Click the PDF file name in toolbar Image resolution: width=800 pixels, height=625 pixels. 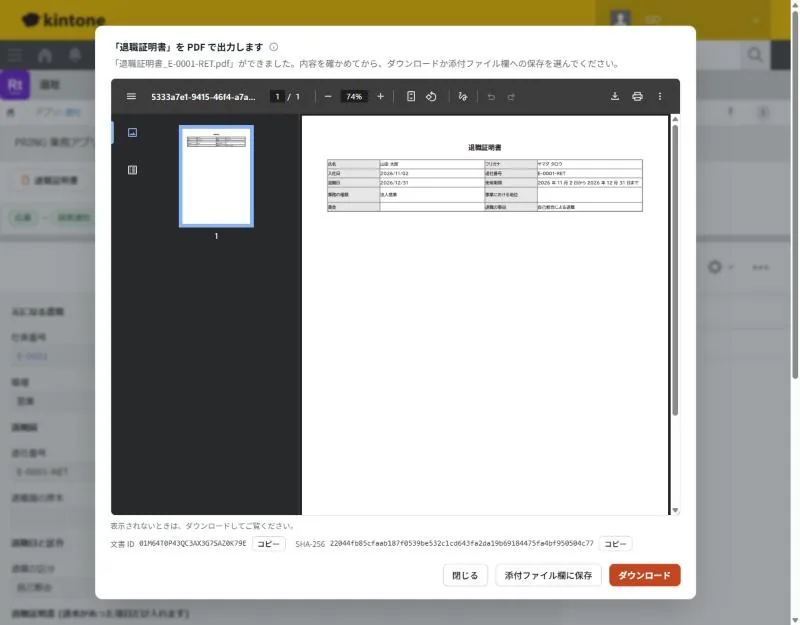pyautogui.click(x=203, y=96)
